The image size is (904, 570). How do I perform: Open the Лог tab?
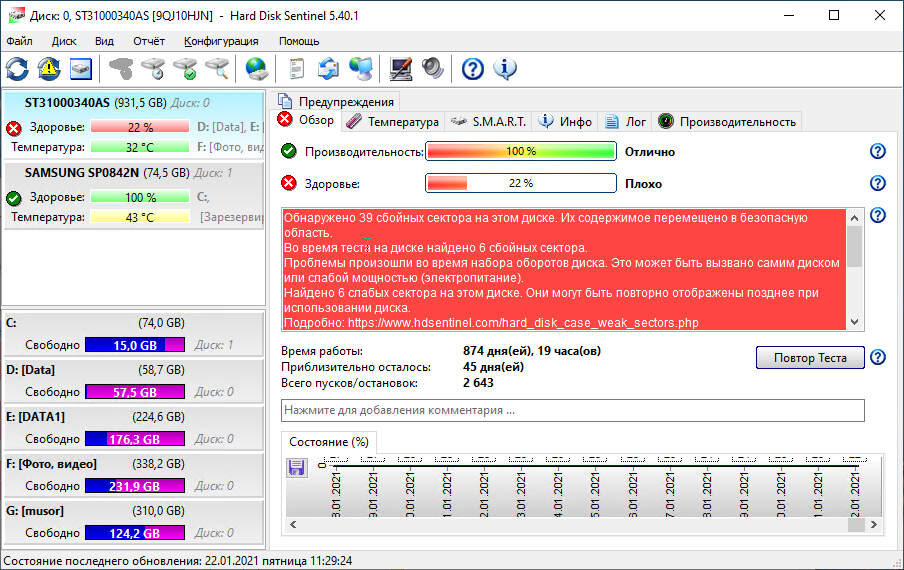point(626,122)
